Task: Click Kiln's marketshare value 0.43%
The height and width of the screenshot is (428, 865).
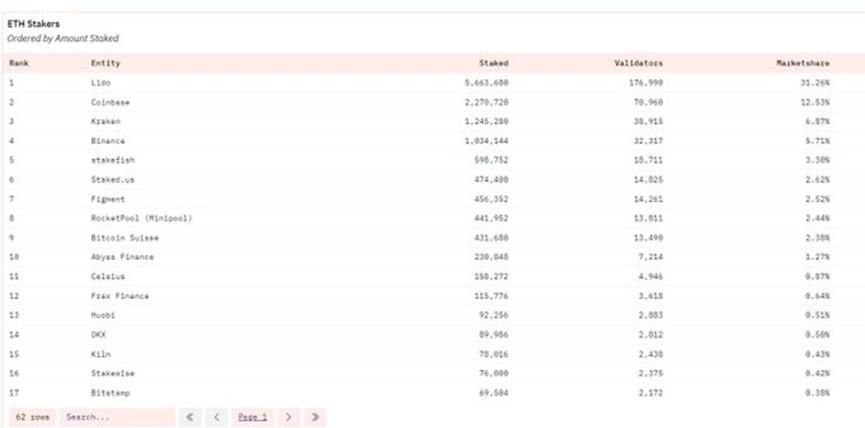Action: pos(818,354)
